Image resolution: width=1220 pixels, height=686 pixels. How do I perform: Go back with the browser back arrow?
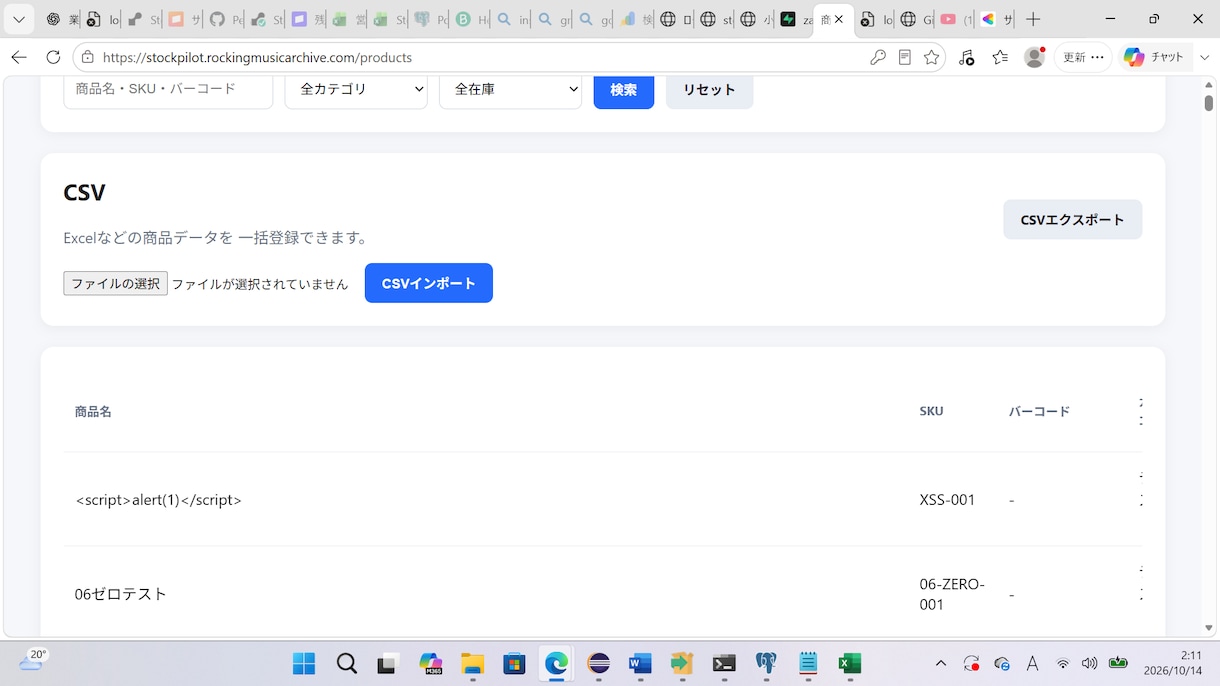click(x=19, y=58)
